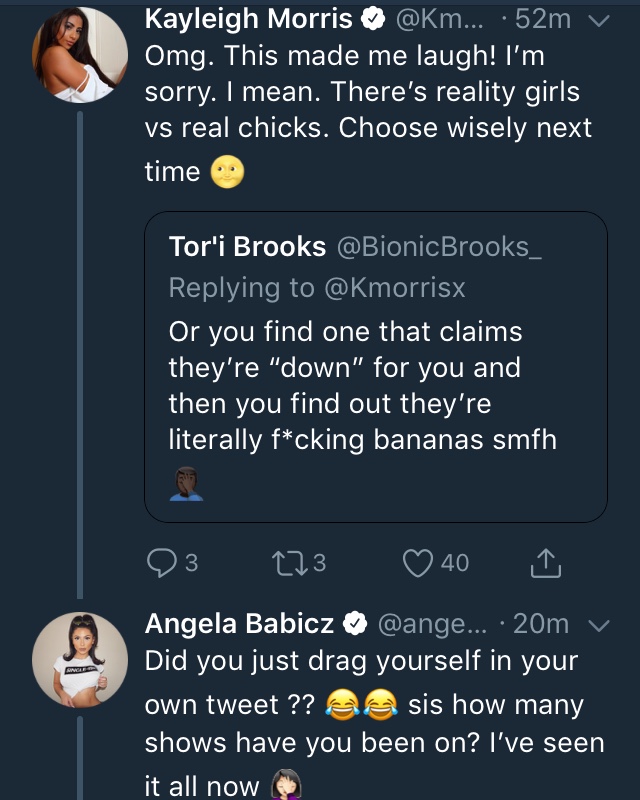Open @Kmorrisx mention in quoted reply
Viewport: 640px width, 800px height.
tap(395, 288)
